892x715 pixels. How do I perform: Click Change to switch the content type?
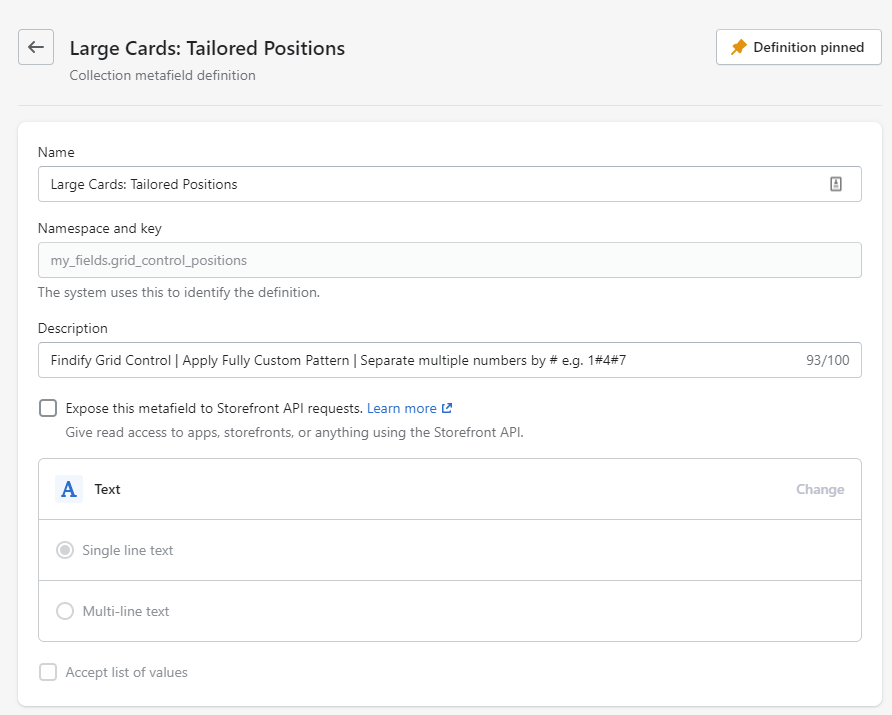coord(820,489)
